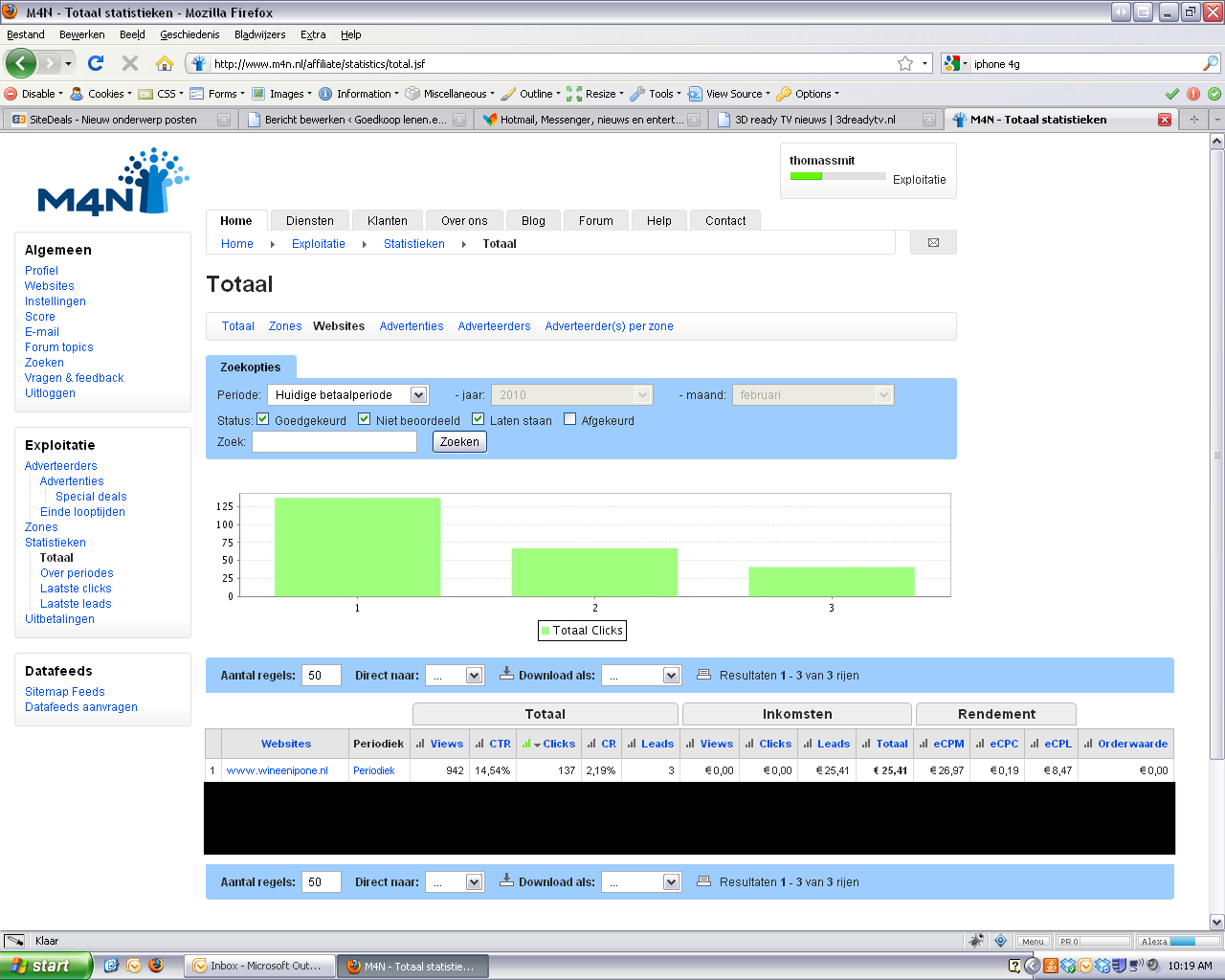Select the Zones statistics sub-tab
Image resolution: width=1225 pixels, height=980 pixels.
click(285, 326)
